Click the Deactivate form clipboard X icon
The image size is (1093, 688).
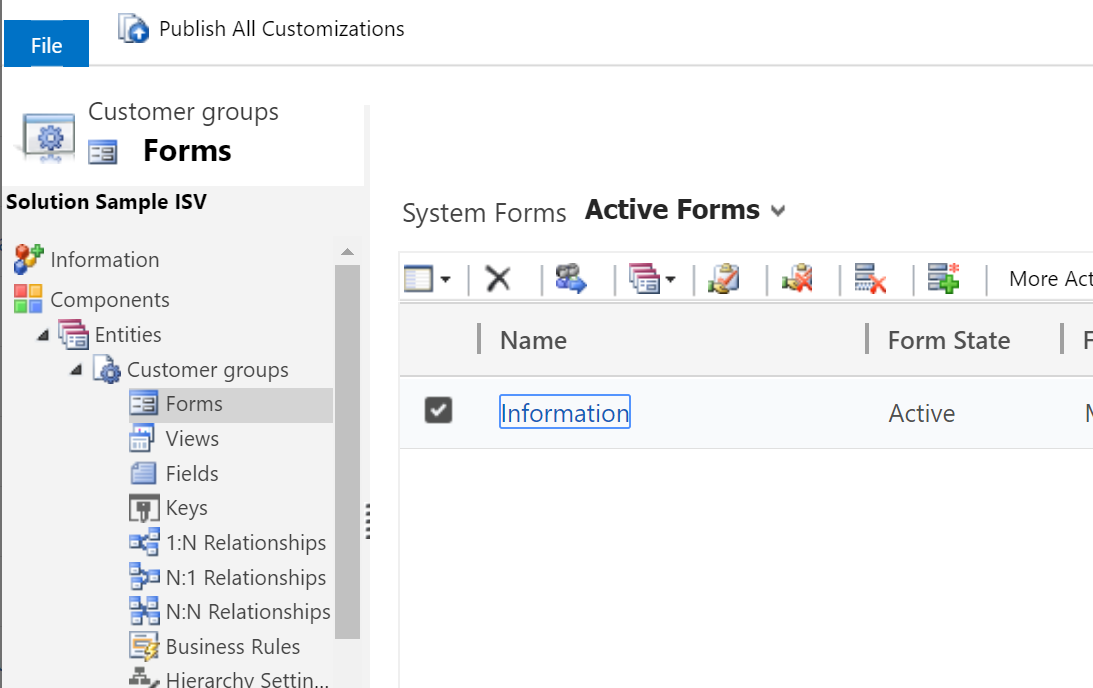click(797, 279)
